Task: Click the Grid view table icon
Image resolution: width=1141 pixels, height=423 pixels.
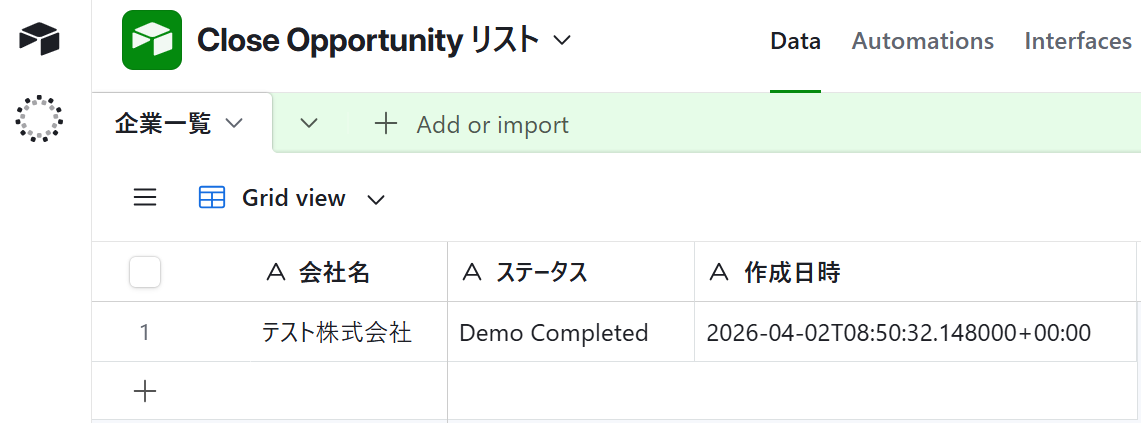Action: (x=212, y=198)
